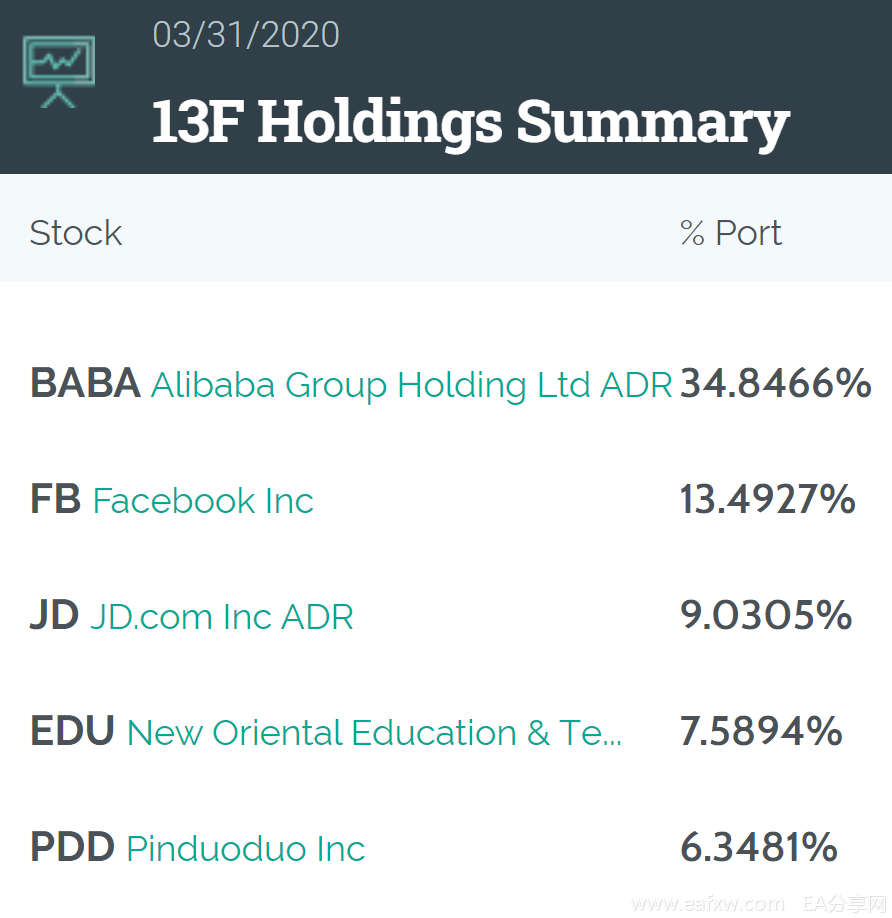This screenshot has height=918, width=892.
Task: Select the 34.8466% portfolio value
Action: point(776,383)
